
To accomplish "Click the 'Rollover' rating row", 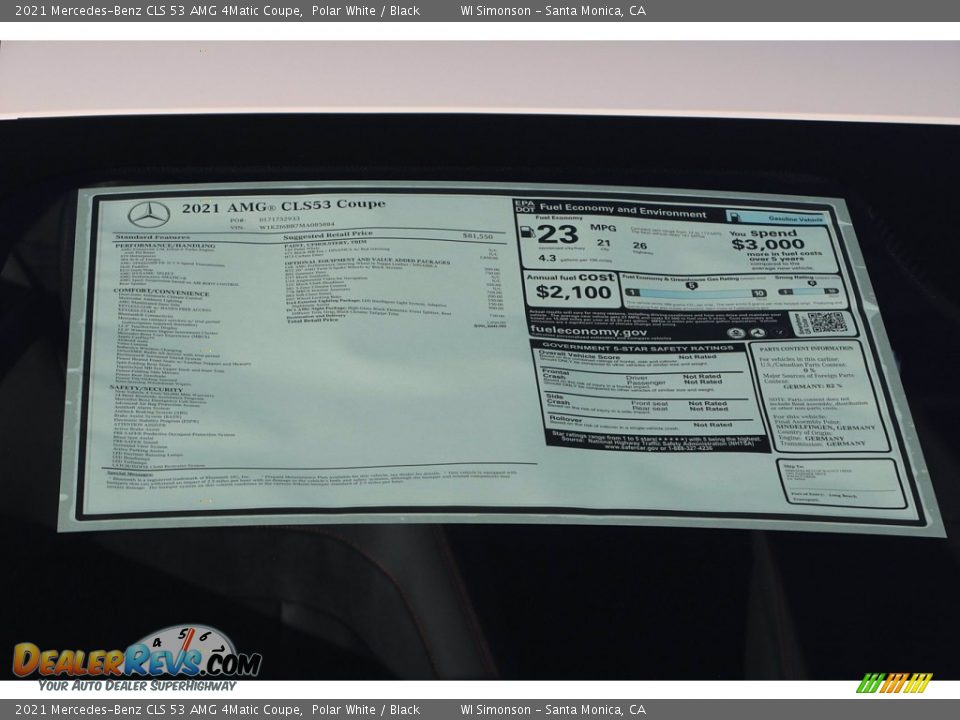I will pos(639,422).
